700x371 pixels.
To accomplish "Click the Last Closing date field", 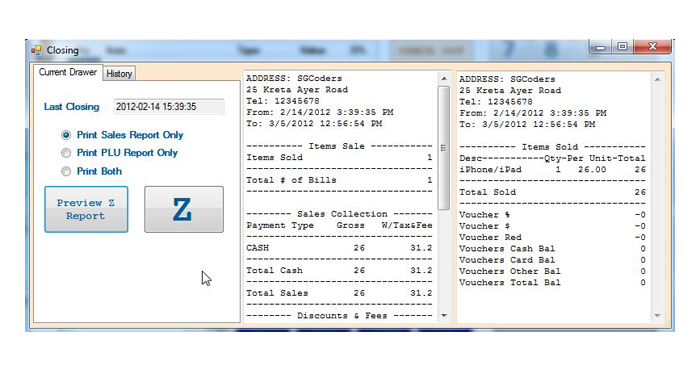I will click(x=169, y=107).
